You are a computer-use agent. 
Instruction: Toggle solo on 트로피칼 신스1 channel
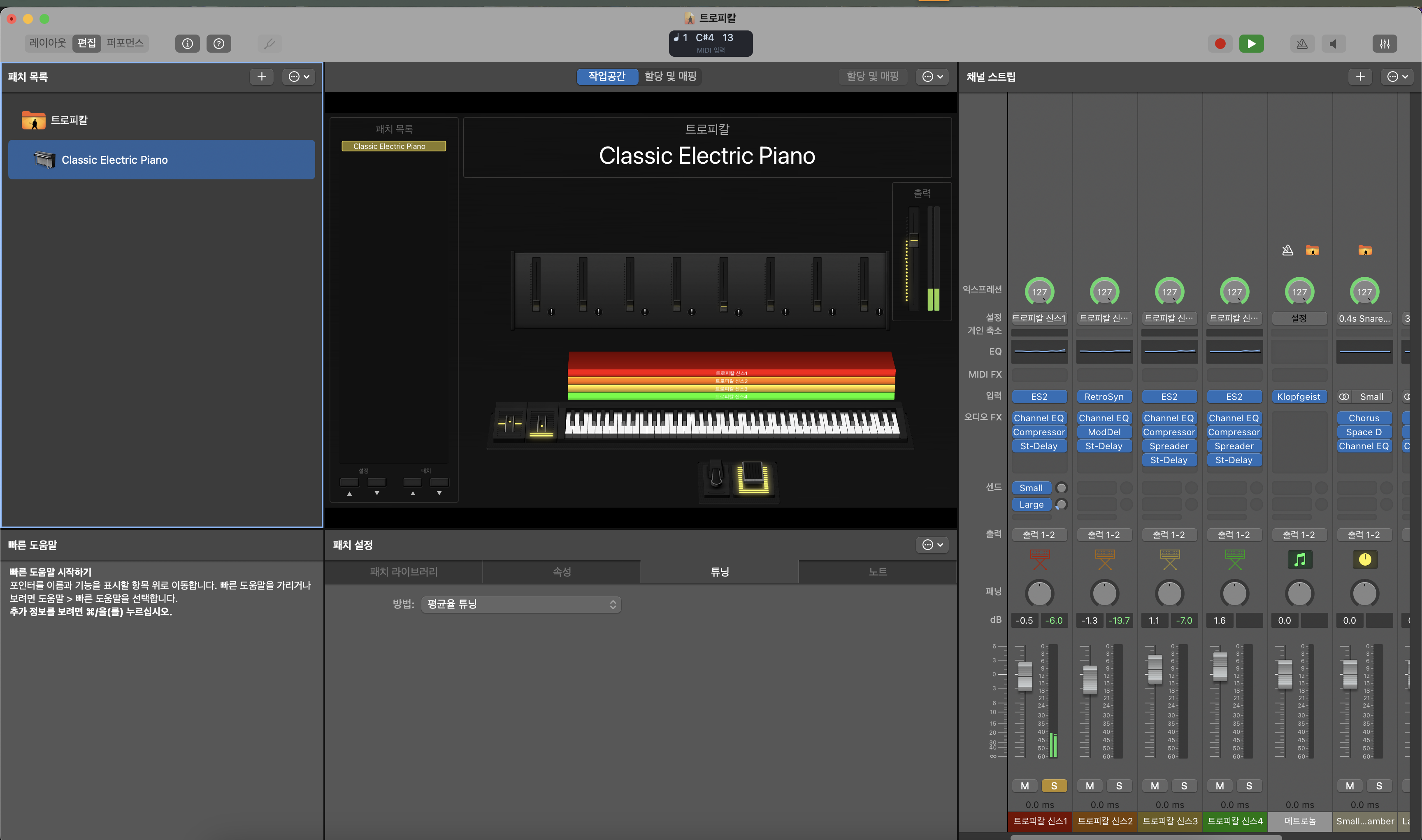pyautogui.click(x=1054, y=786)
